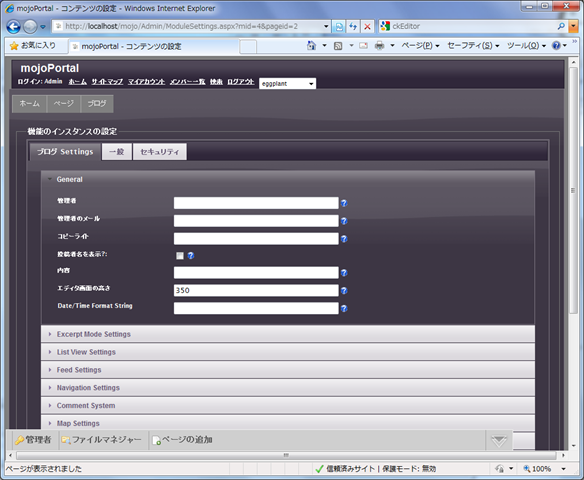Click the search magnifier icon in search box
This screenshot has height=480, width=584.
(x=561, y=26)
